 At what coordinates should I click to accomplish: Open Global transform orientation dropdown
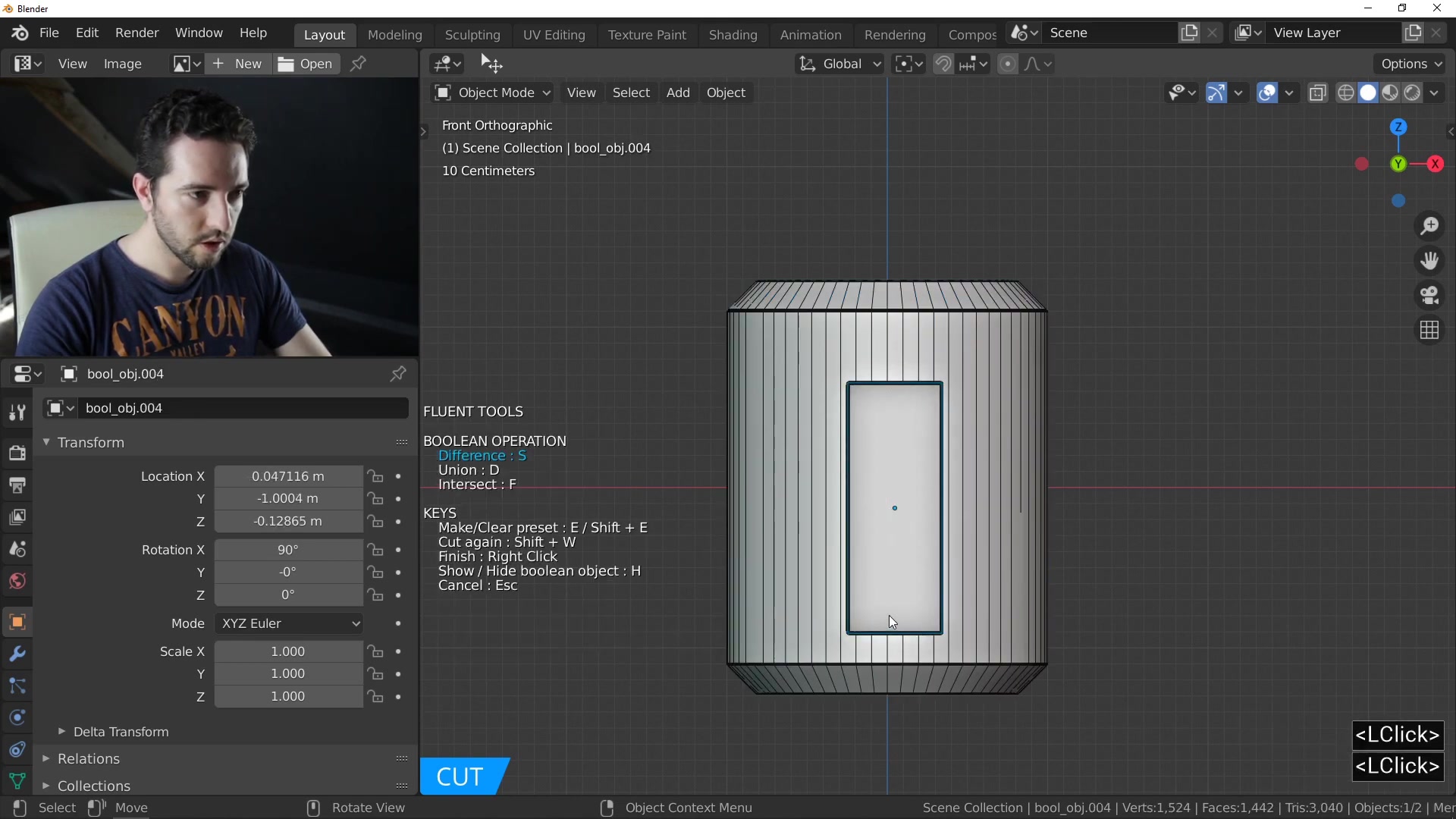point(840,64)
